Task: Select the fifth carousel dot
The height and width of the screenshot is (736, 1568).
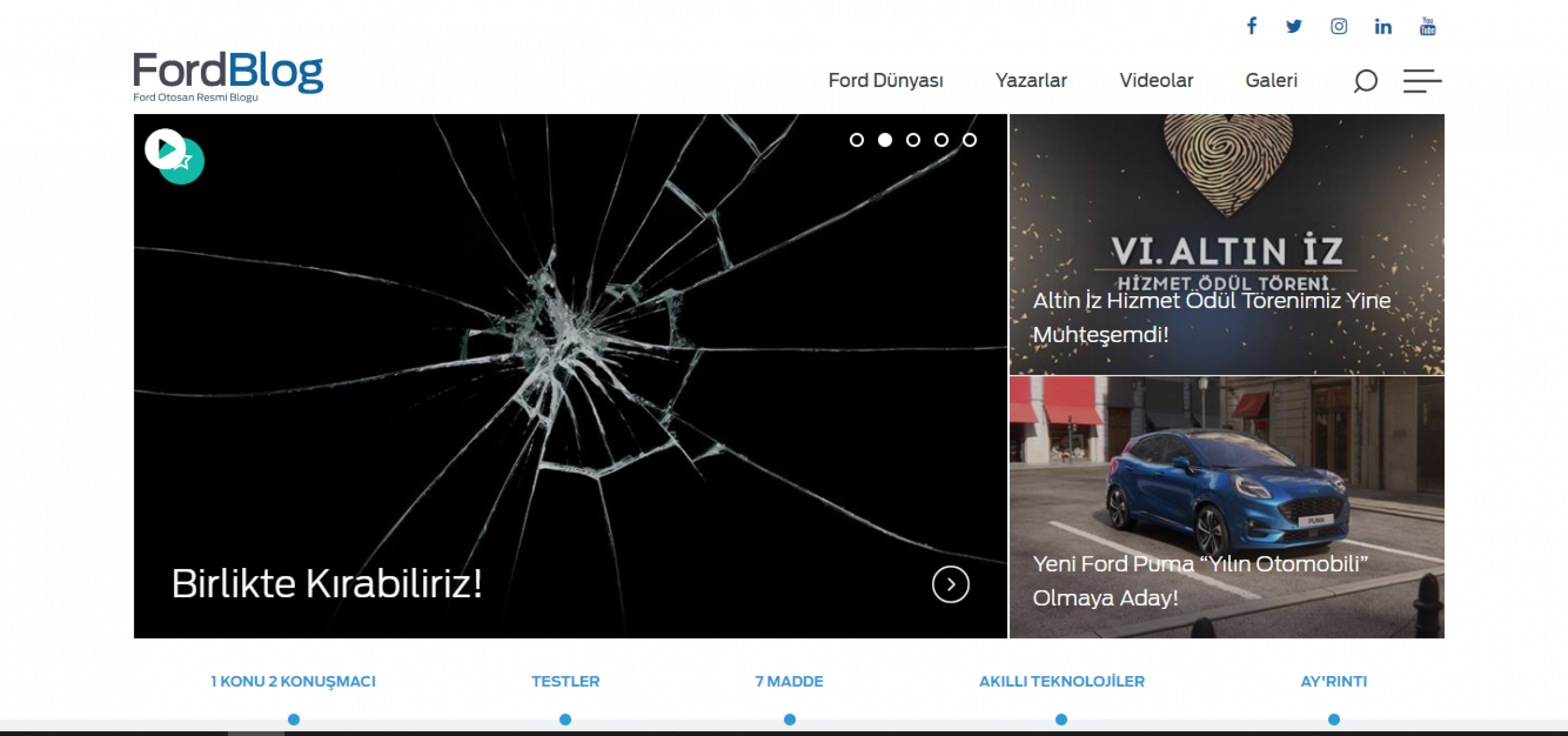Action: coord(969,140)
